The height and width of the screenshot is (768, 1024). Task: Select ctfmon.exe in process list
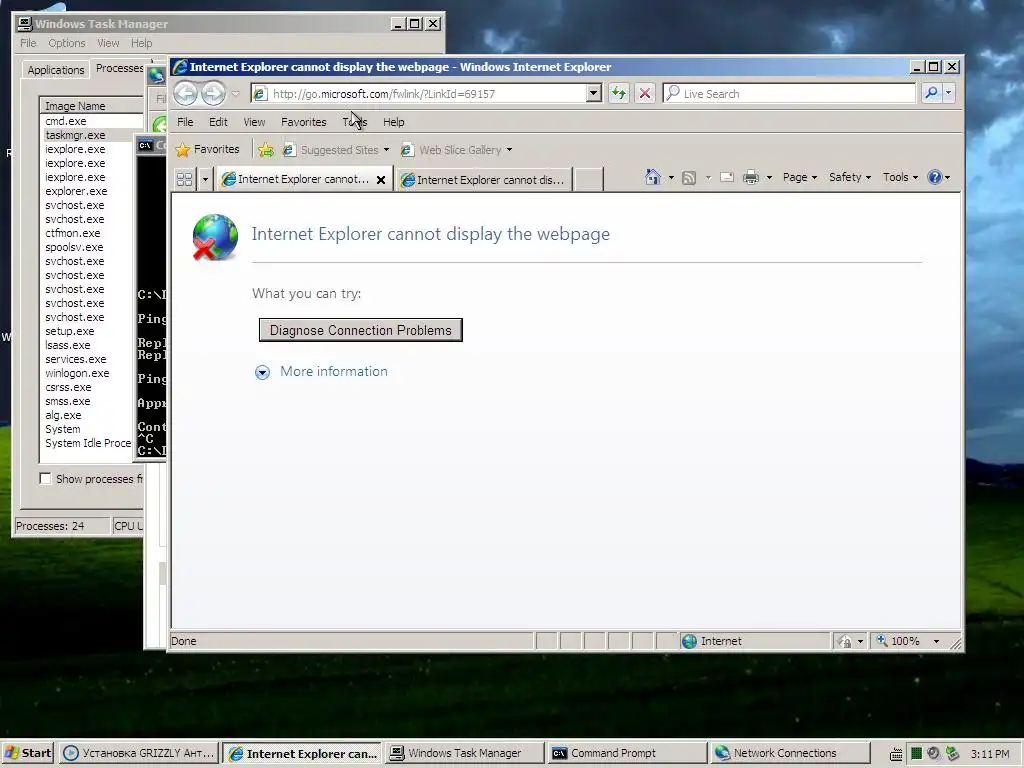coord(72,233)
